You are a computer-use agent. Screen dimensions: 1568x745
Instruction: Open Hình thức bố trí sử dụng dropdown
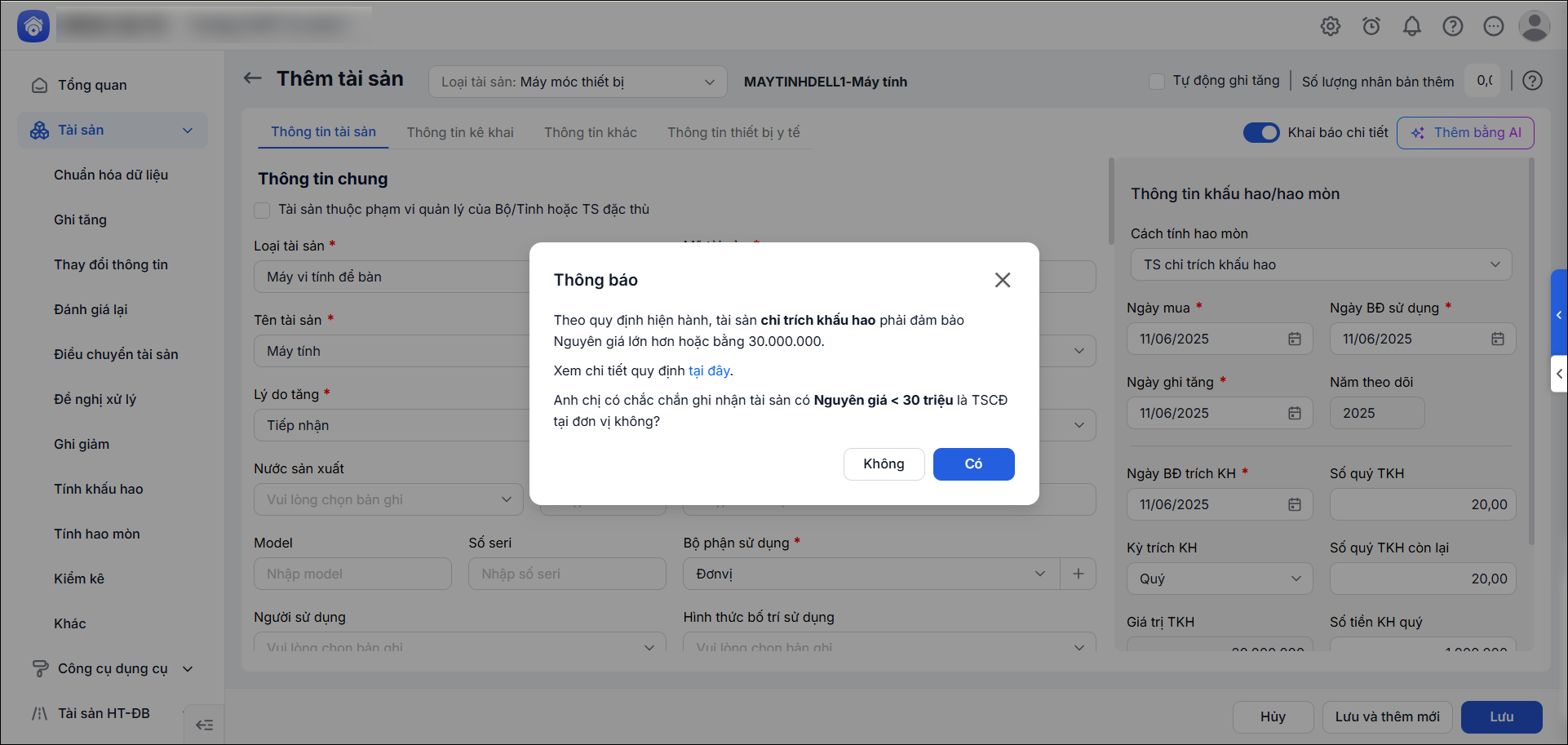pyautogui.click(x=889, y=643)
